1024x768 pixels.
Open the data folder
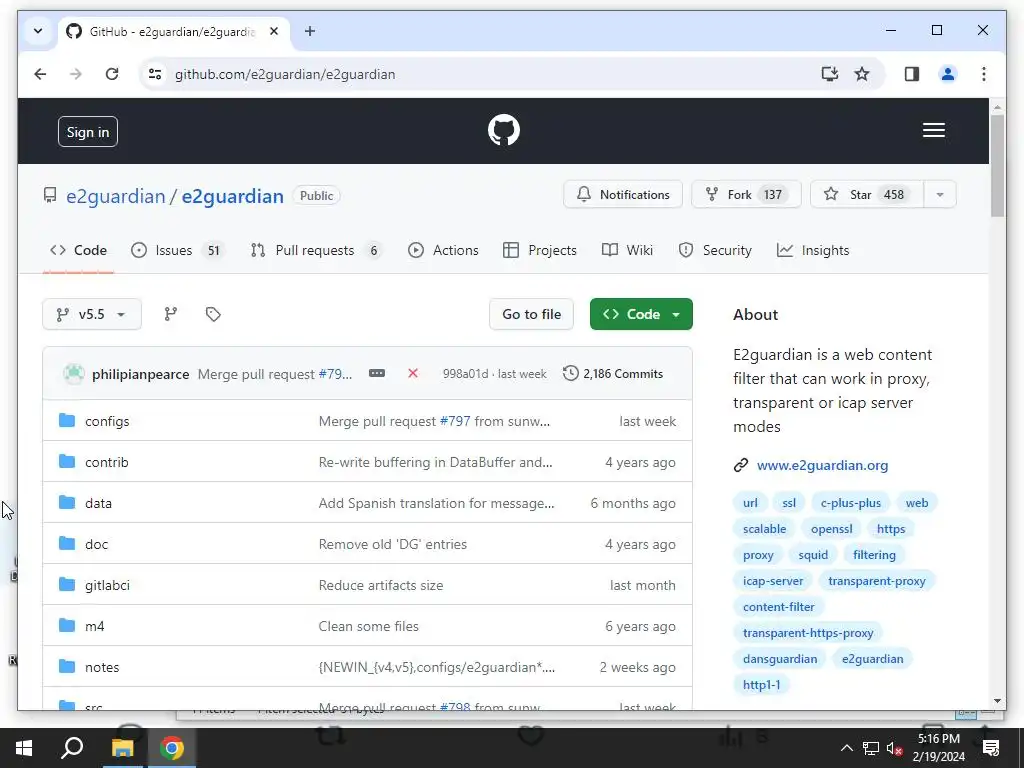tap(98, 503)
